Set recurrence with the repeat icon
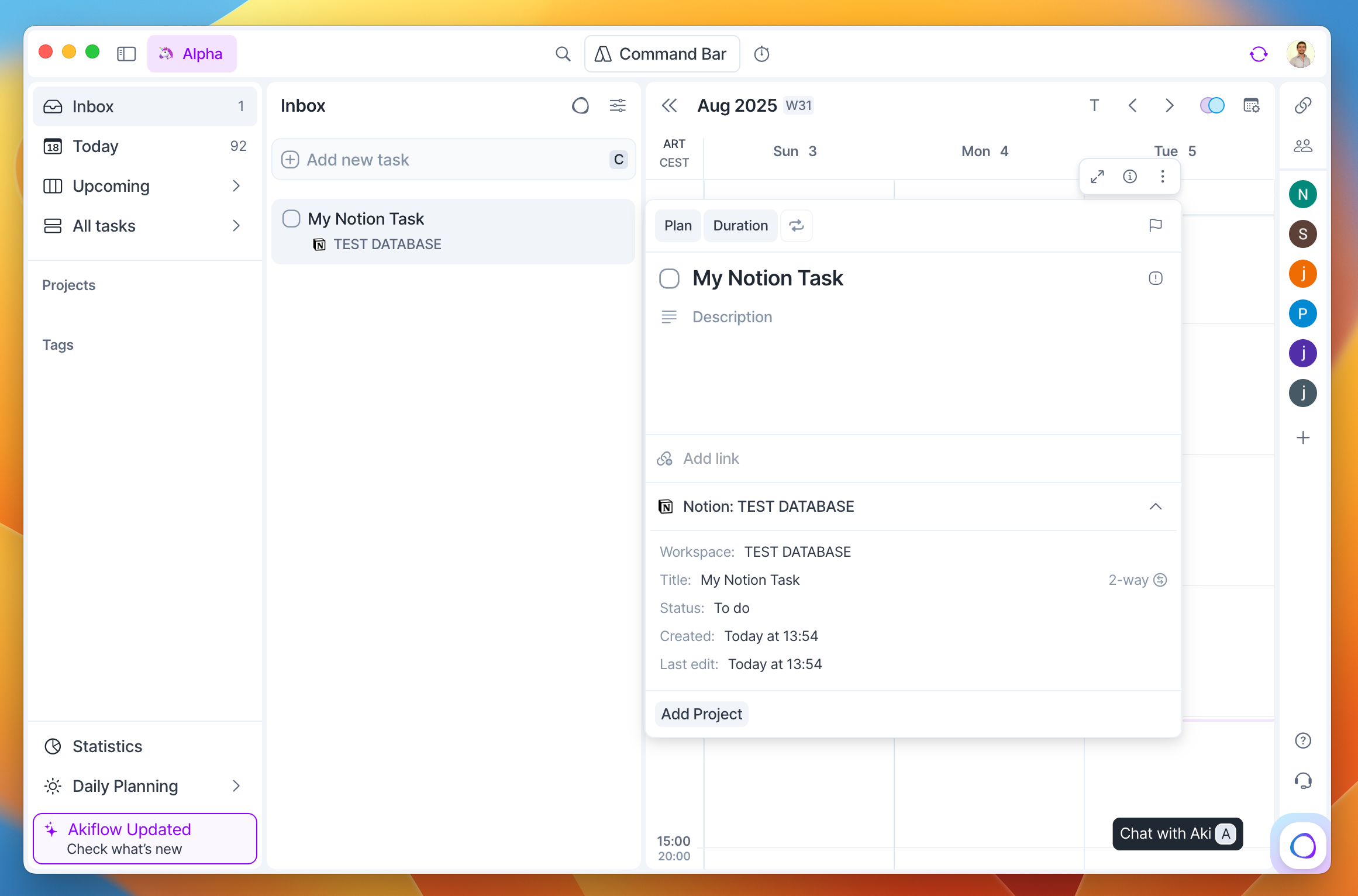Viewport: 1358px width, 896px height. coord(796,226)
